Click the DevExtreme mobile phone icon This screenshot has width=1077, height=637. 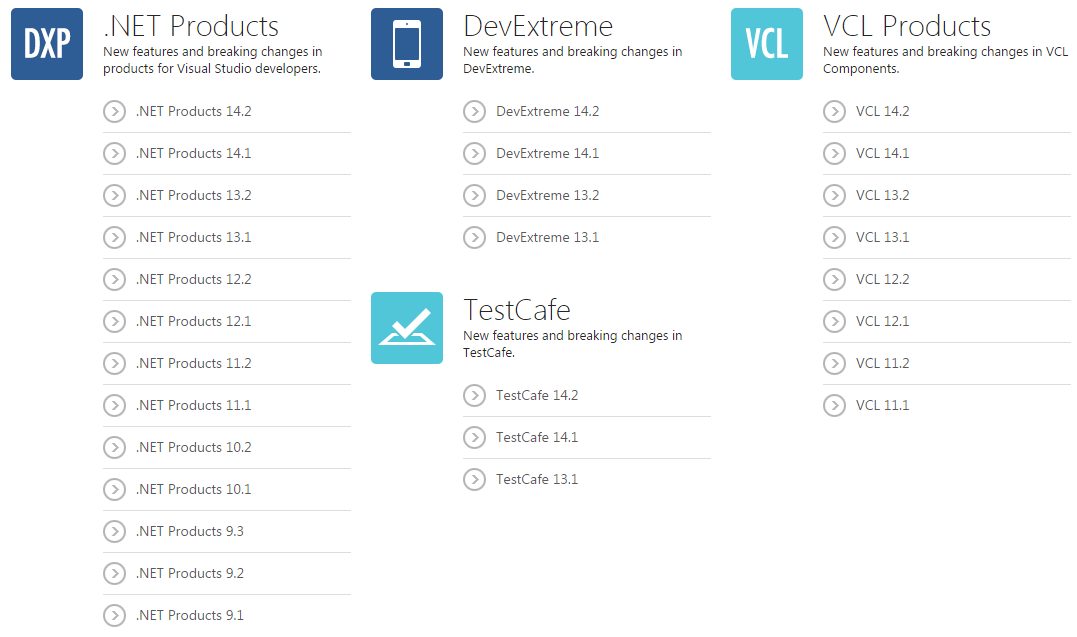click(407, 44)
